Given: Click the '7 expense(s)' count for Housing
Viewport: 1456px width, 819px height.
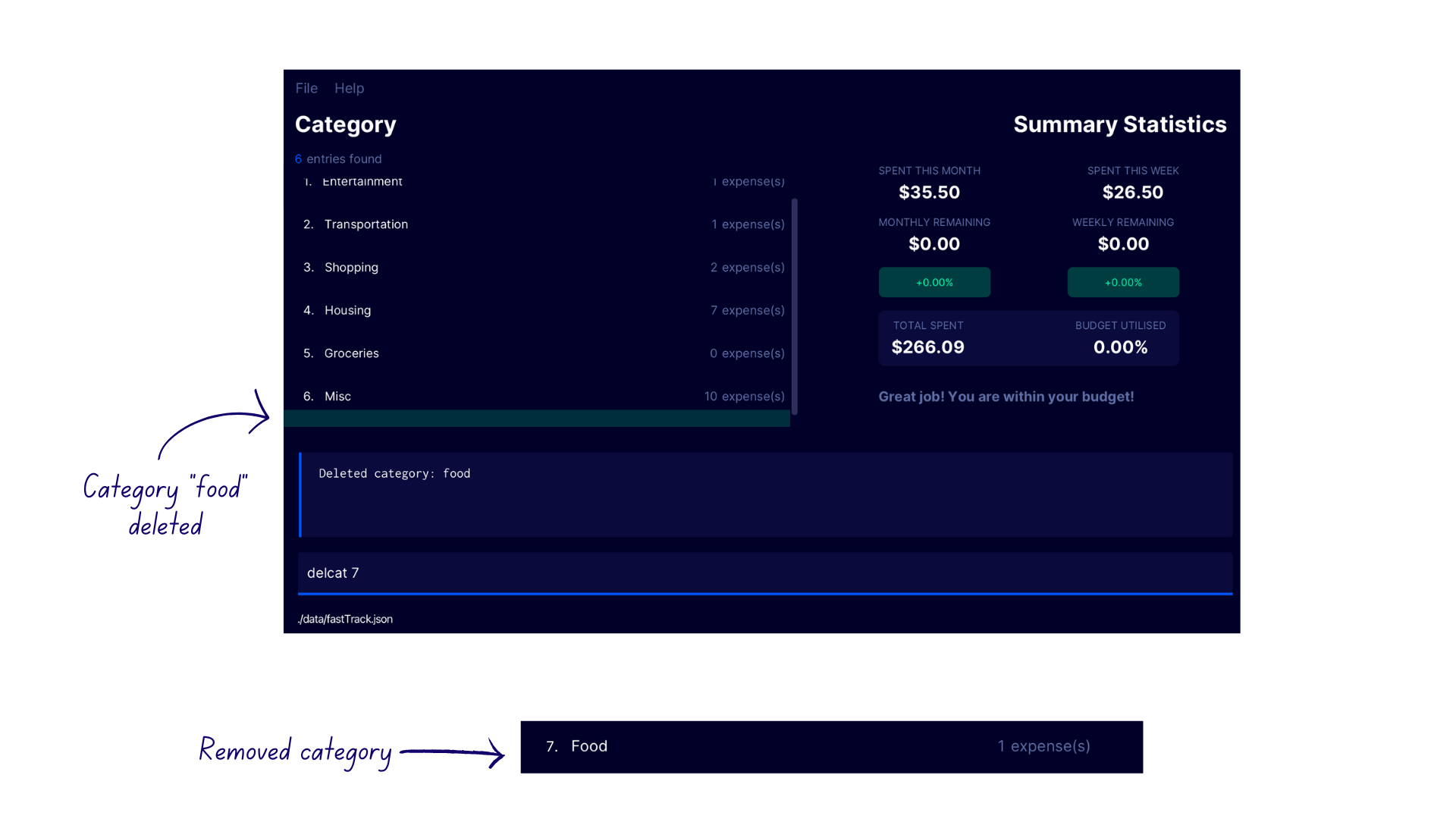Looking at the screenshot, I should pyautogui.click(x=747, y=310).
